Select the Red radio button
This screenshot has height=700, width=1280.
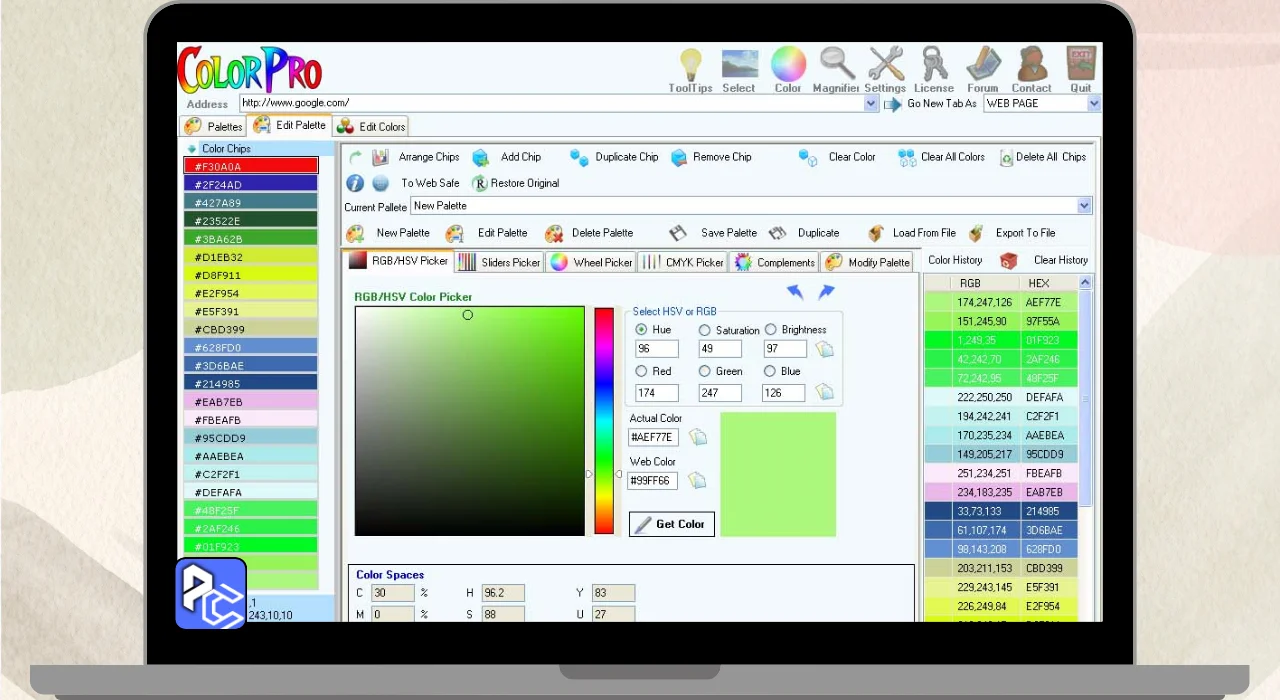pyautogui.click(x=641, y=371)
